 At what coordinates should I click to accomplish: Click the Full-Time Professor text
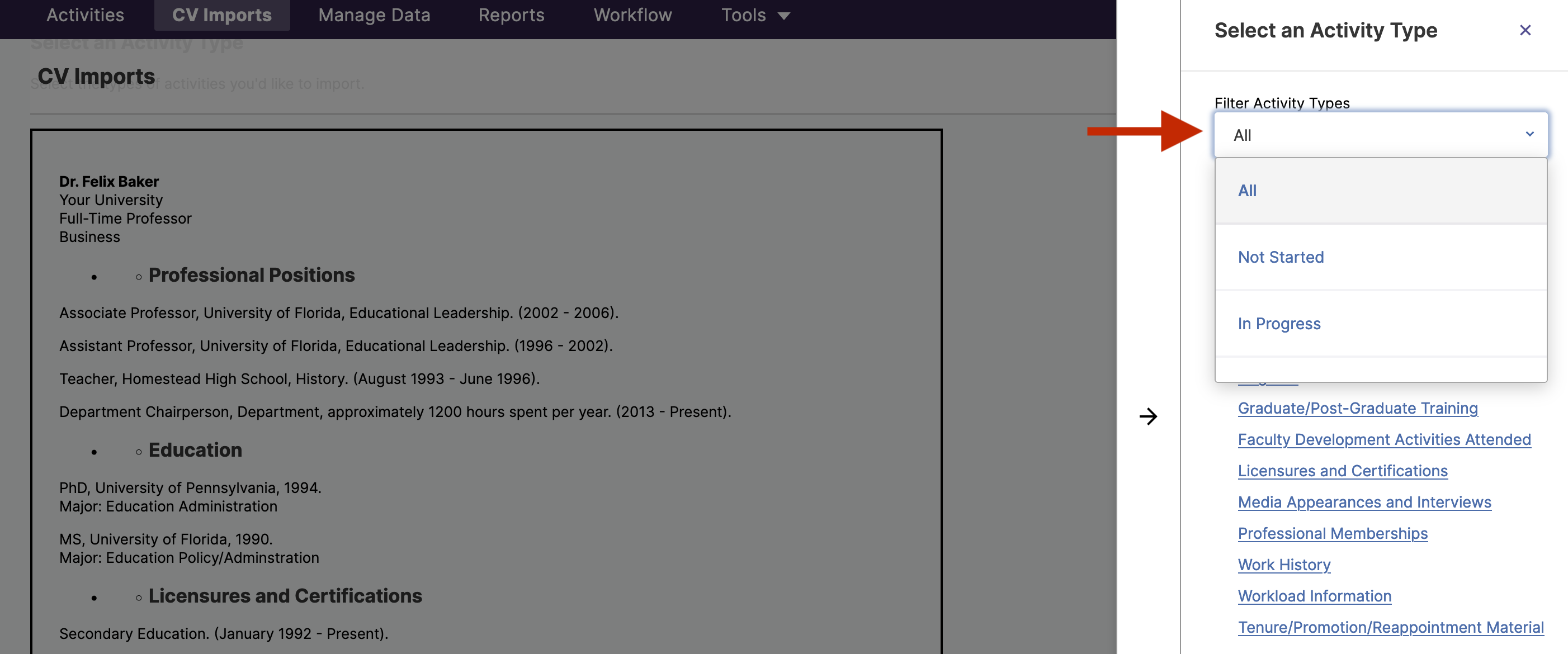(x=125, y=219)
